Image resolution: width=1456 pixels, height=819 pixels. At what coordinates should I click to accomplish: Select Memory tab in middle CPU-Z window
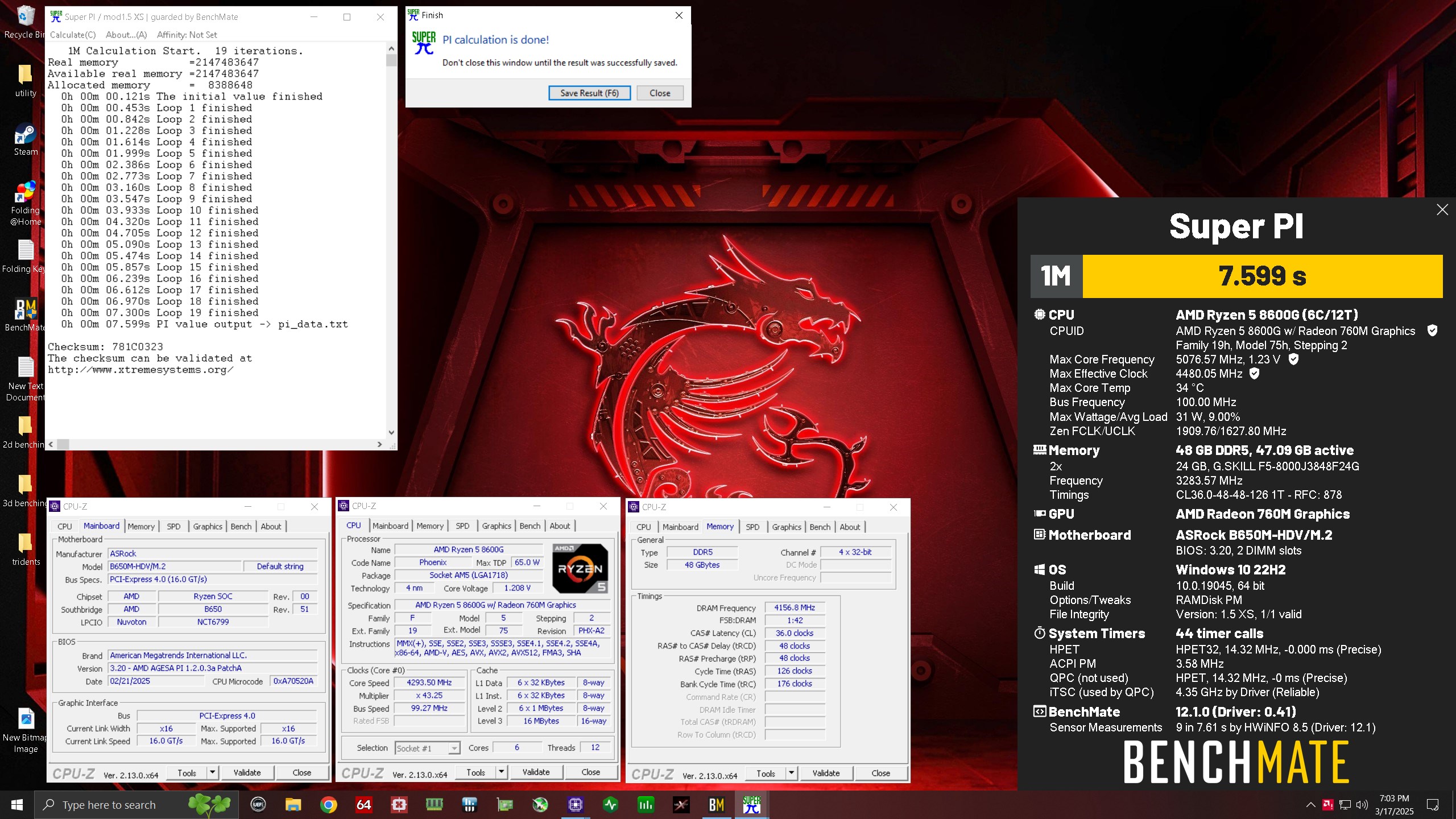point(429,526)
